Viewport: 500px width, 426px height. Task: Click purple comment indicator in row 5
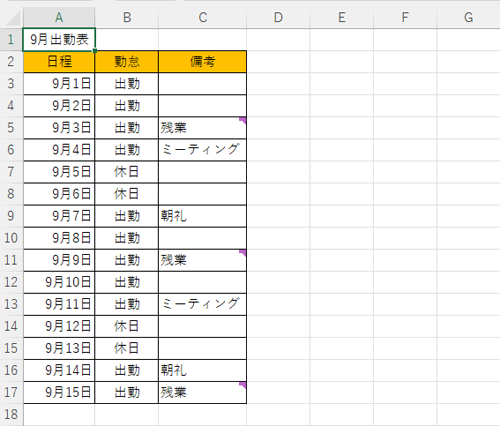click(x=243, y=120)
